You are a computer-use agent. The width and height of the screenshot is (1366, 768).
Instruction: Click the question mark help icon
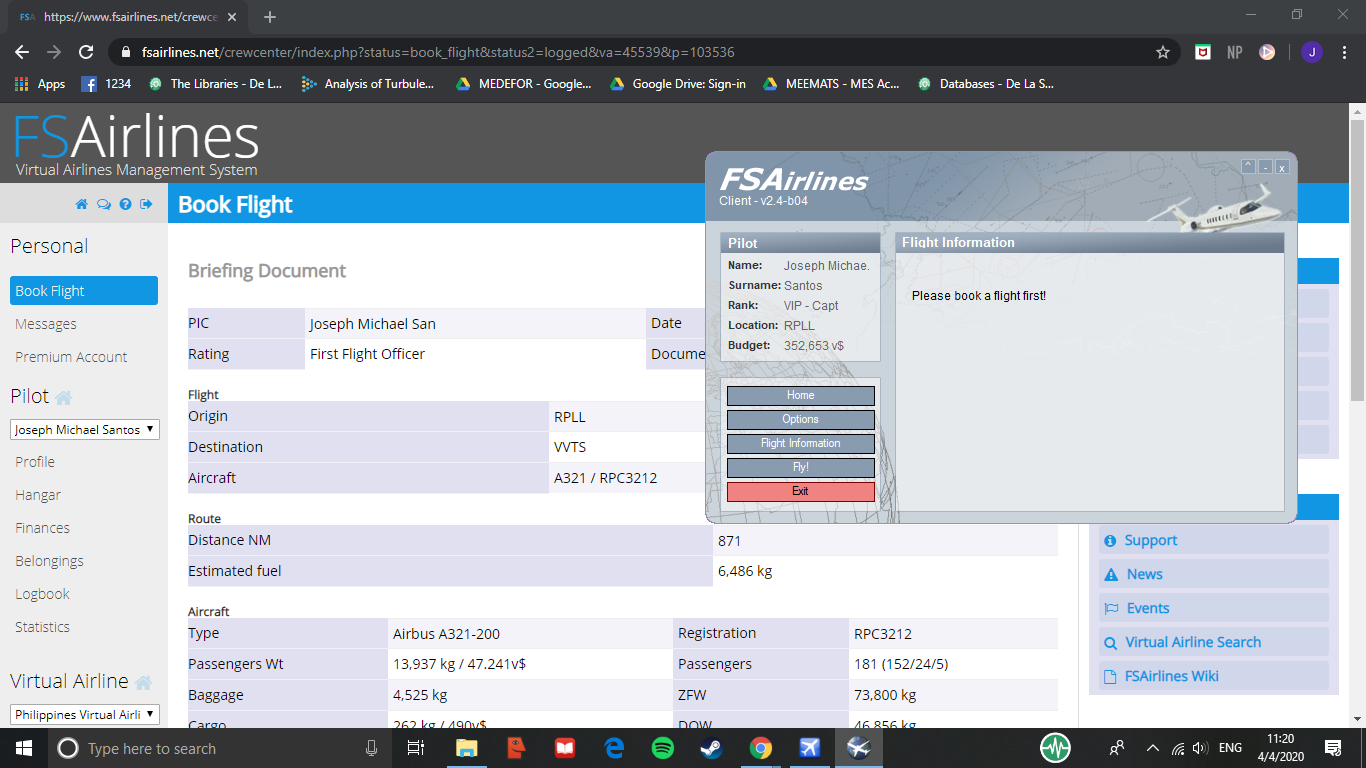click(126, 204)
